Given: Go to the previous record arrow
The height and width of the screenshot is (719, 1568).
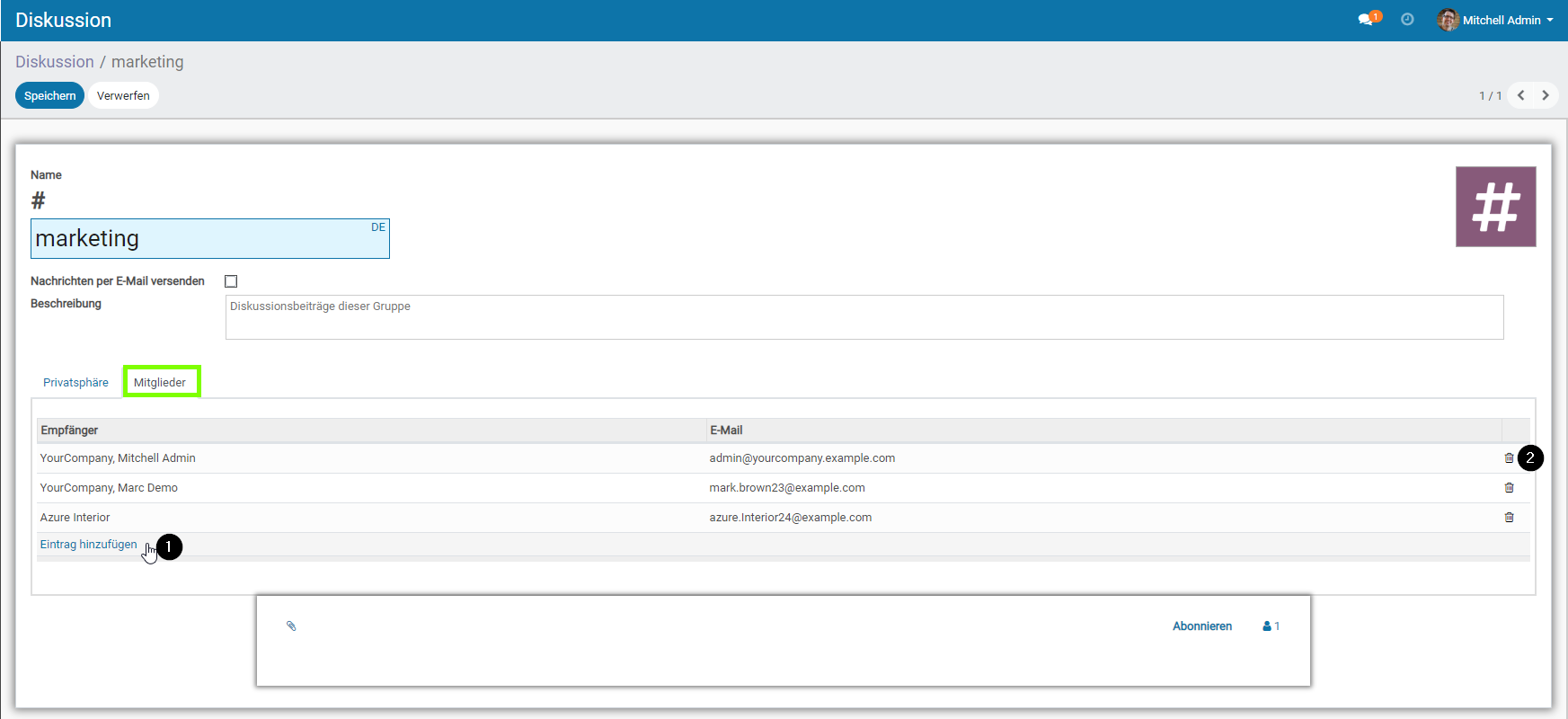Looking at the screenshot, I should 1521,95.
